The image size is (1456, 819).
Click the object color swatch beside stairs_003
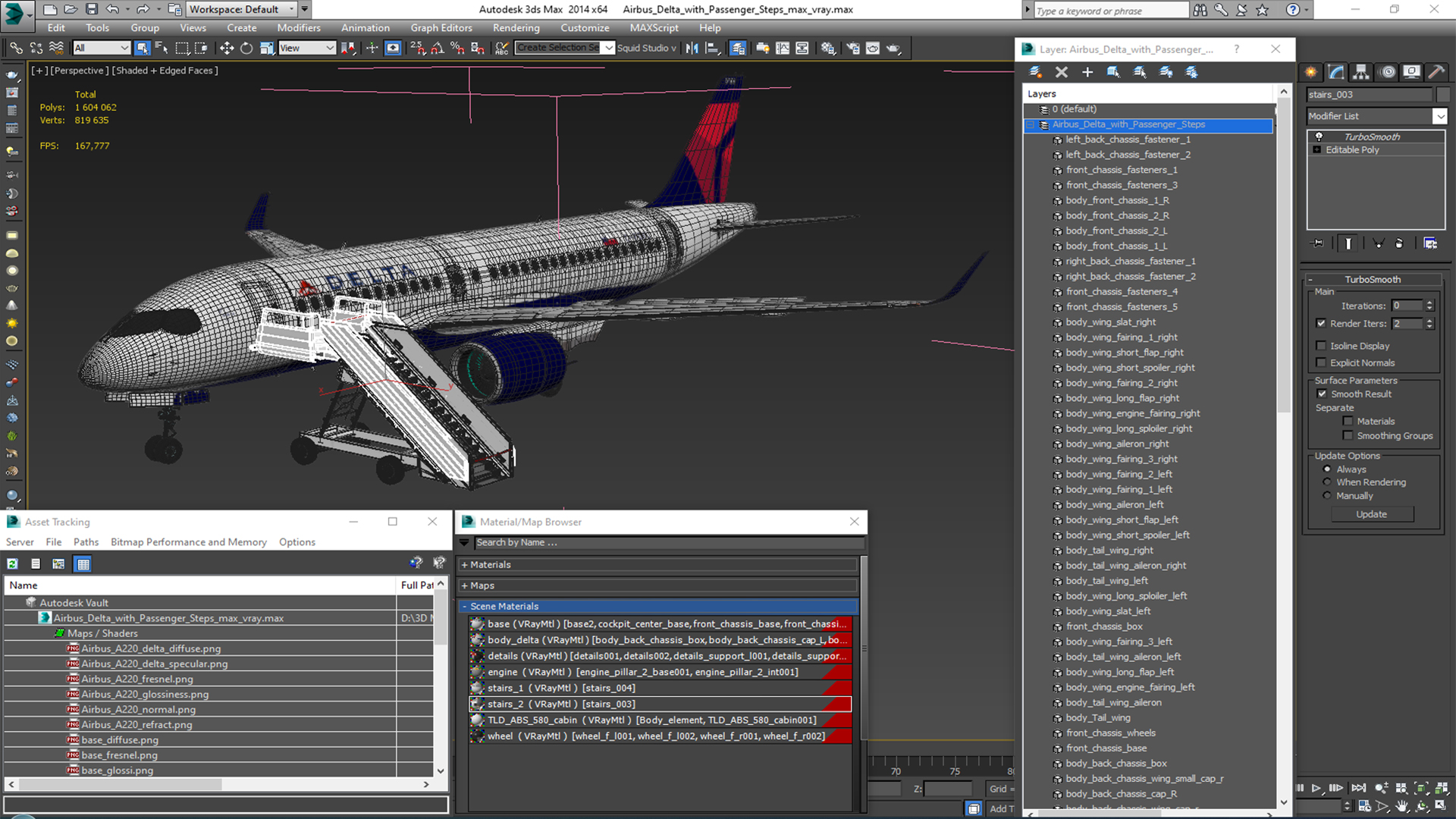tap(1443, 95)
